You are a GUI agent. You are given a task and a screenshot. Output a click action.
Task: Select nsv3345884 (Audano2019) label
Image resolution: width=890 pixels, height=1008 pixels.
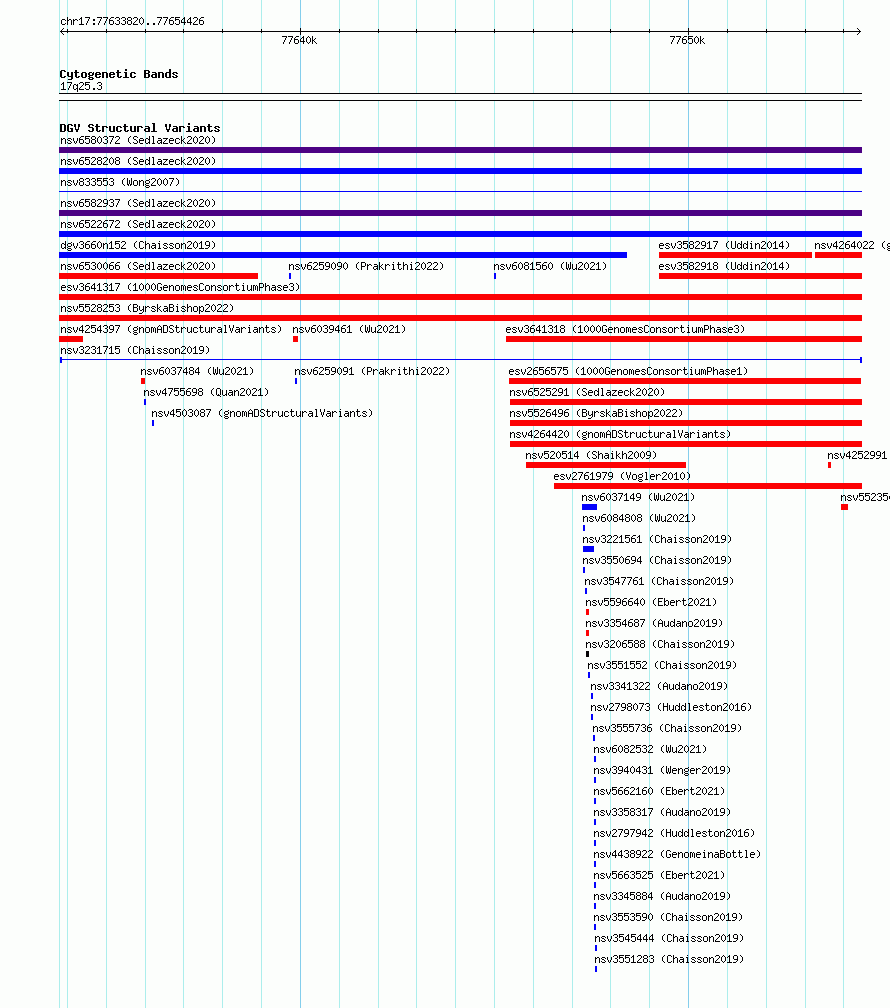662,896
